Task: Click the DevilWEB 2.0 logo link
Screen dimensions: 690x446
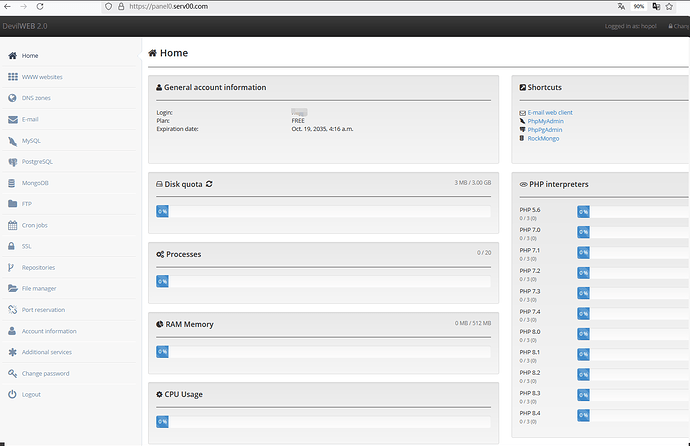Action: click(25, 26)
